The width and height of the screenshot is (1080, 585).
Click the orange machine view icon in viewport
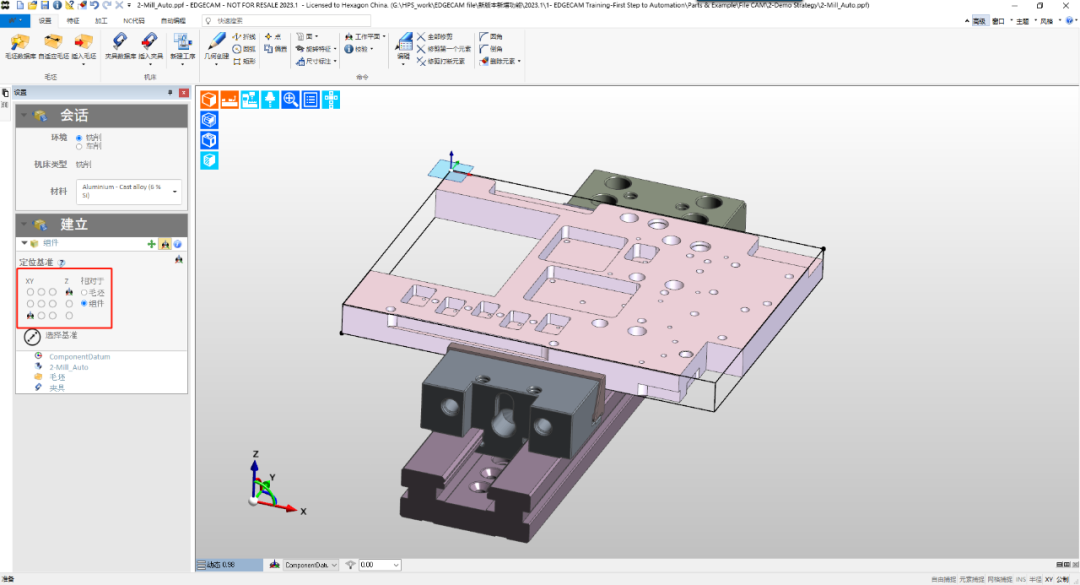coord(229,100)
